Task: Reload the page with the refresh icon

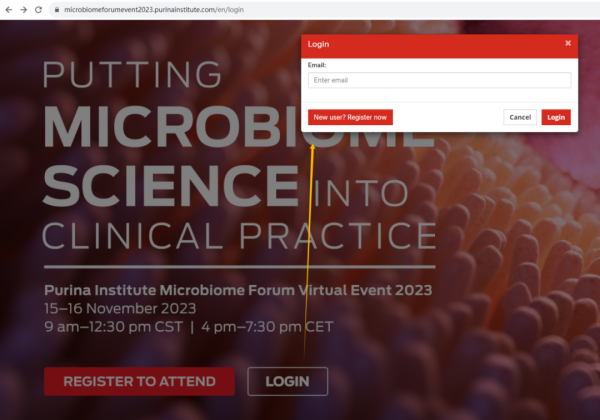Action: (x=38, y=10)
